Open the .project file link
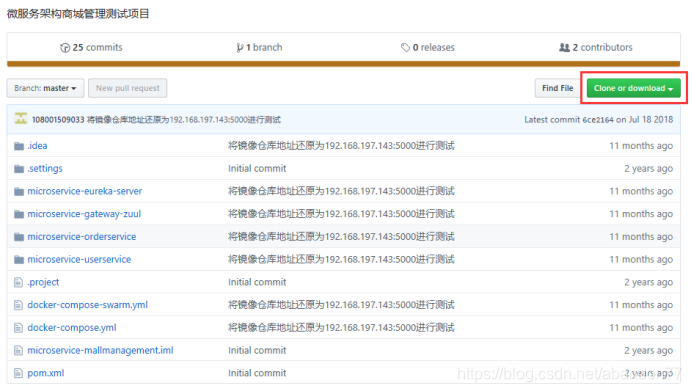Viewport: 692px width, 392px height. click(43, 282)
